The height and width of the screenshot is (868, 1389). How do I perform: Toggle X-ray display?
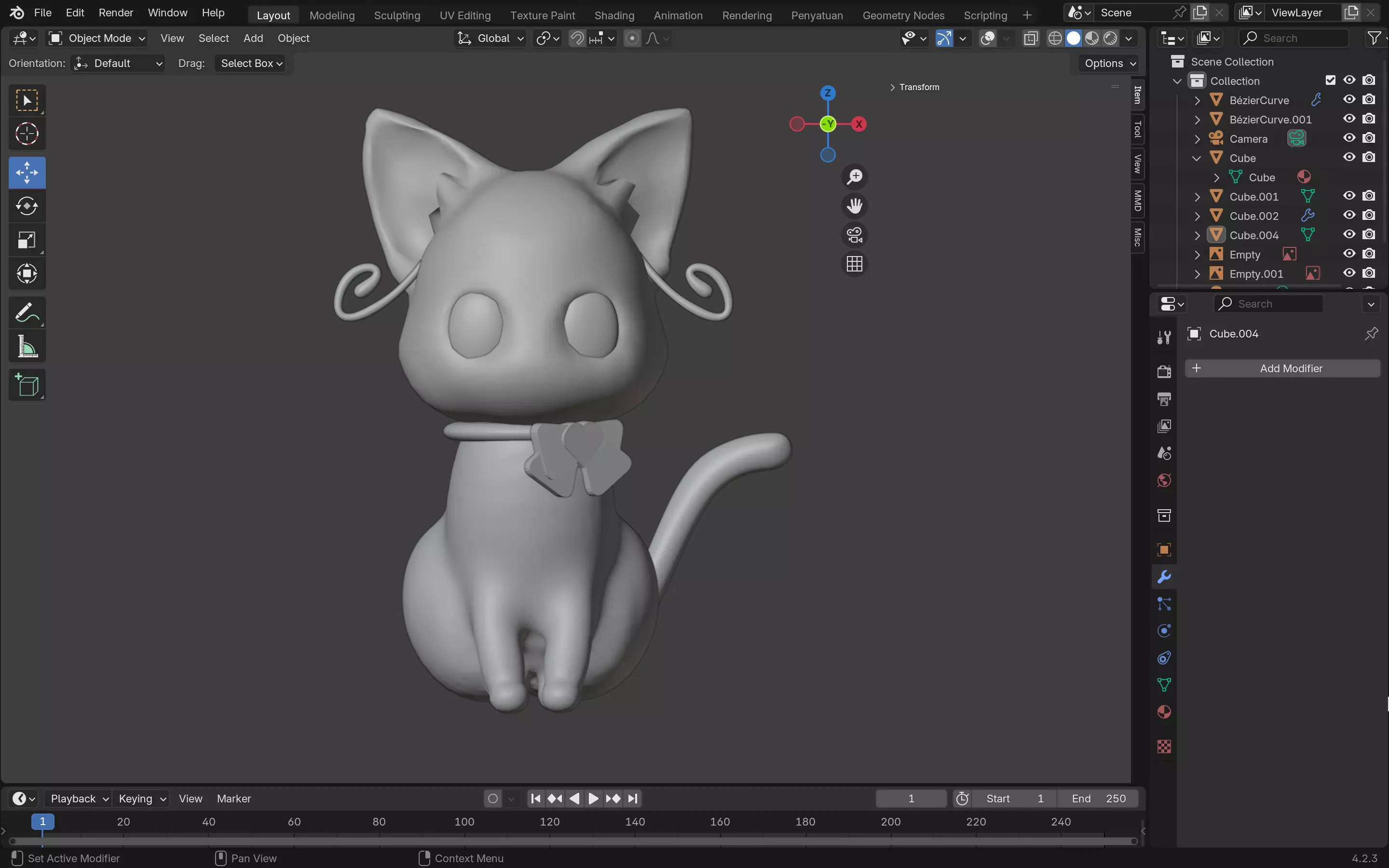(1031, 39)
